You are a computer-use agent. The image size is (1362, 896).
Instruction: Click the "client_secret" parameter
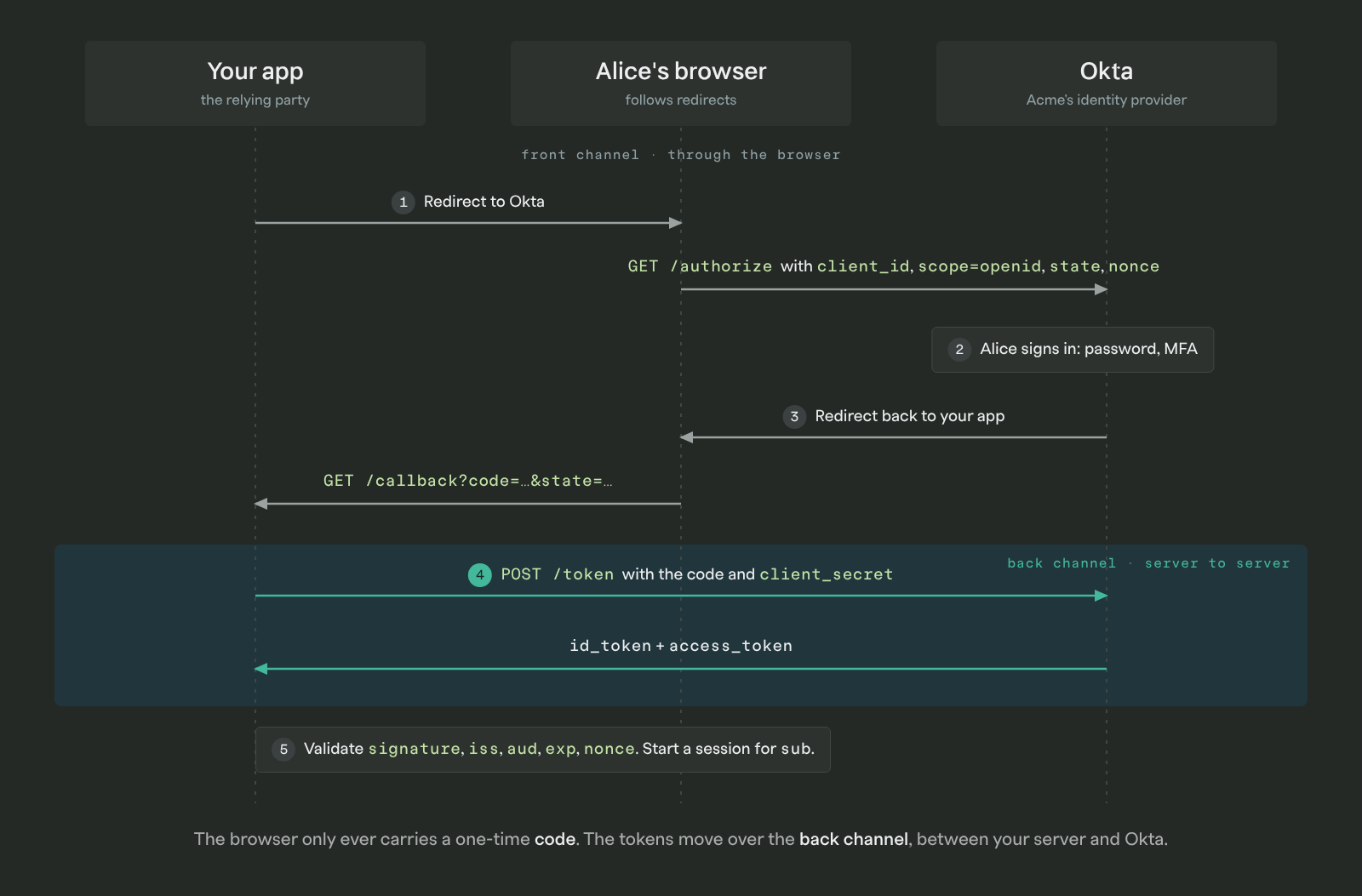826,574
